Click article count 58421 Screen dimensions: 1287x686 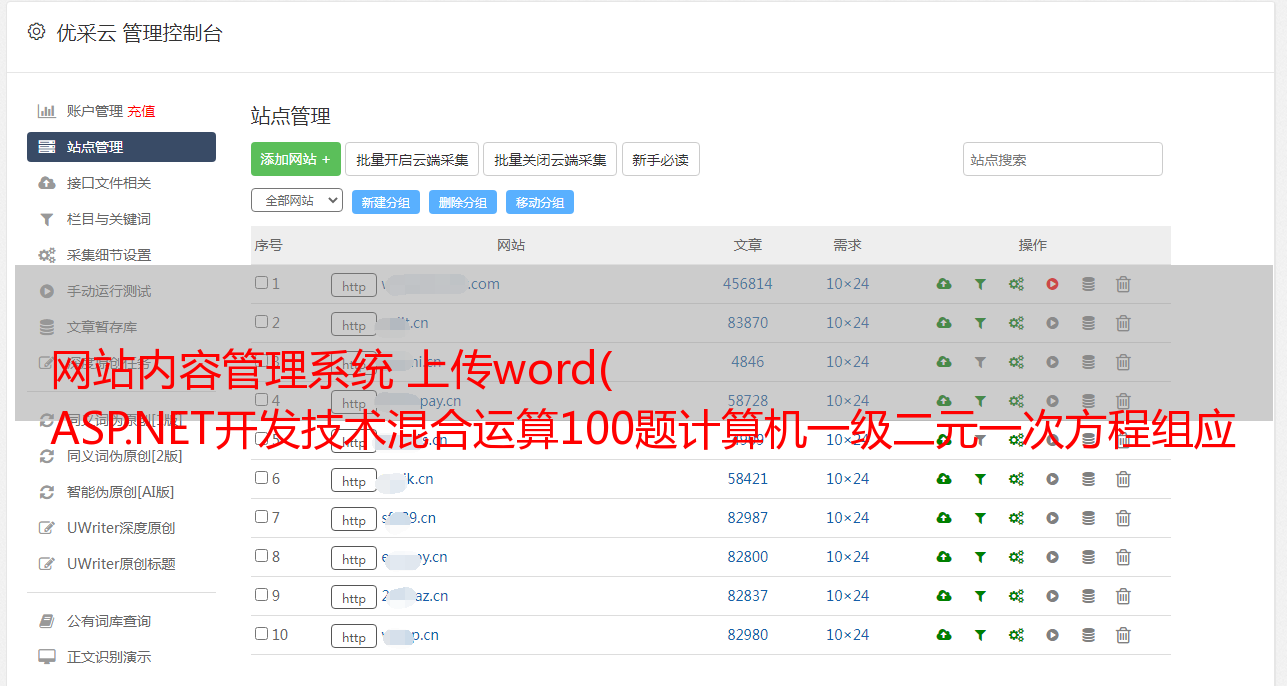(x=748, y=479)
